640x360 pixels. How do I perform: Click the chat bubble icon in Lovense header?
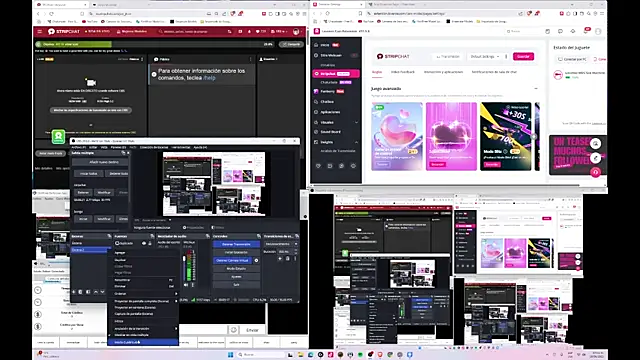560,31
